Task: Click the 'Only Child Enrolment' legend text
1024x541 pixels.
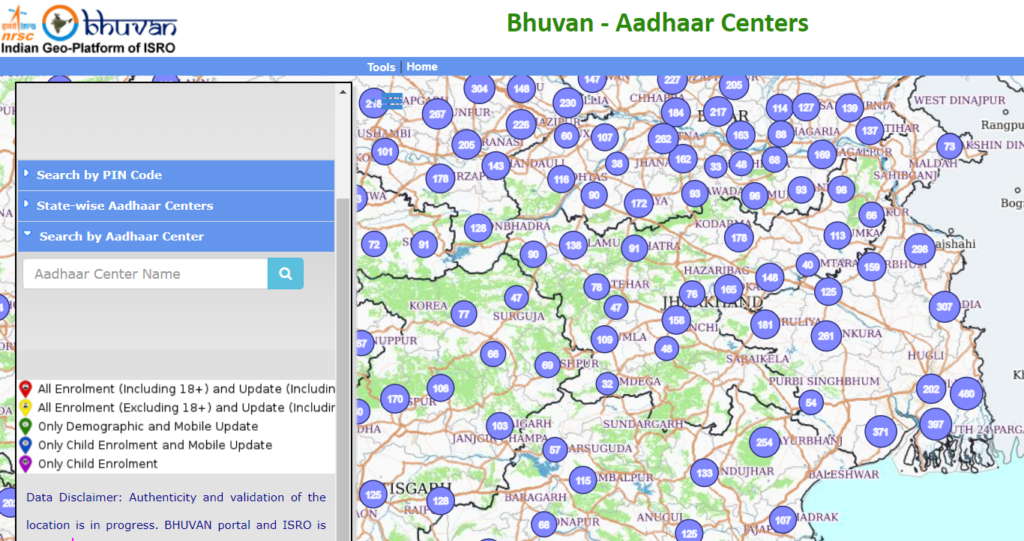Action: pos(97,464)
